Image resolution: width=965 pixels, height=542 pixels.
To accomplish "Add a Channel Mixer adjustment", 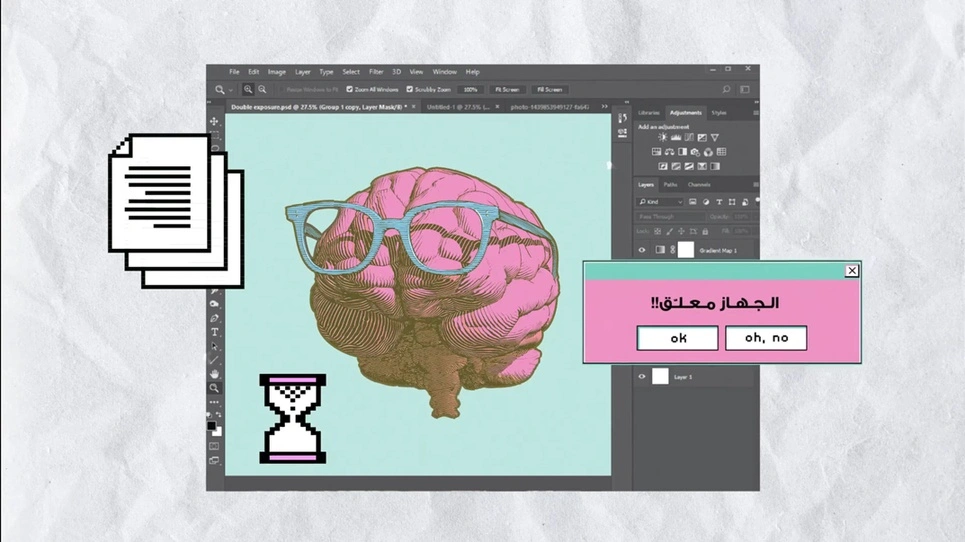I will pyautogui.click(x=708, y=152).
